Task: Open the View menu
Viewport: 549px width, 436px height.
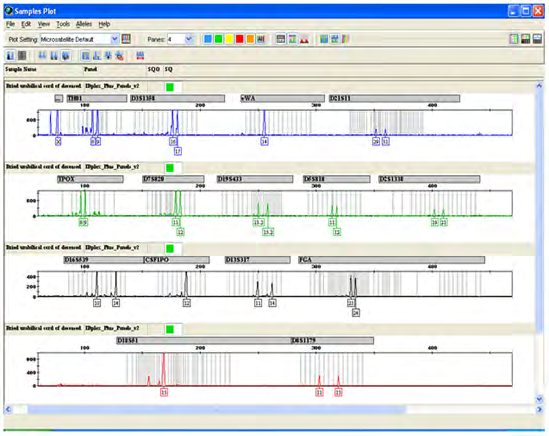Action: tap(44, 24)
